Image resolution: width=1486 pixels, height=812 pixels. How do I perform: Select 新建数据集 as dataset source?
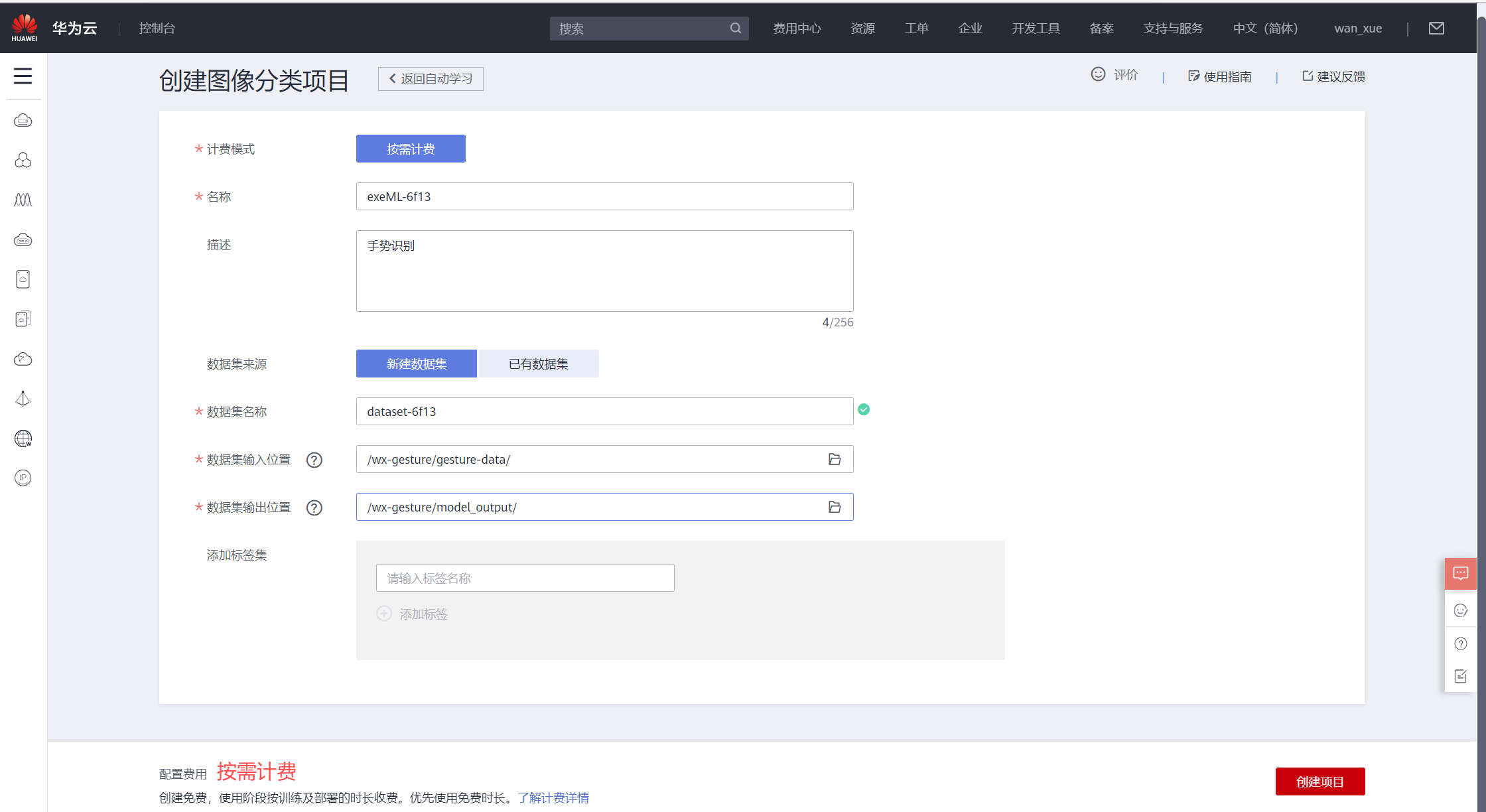[416, 364]
